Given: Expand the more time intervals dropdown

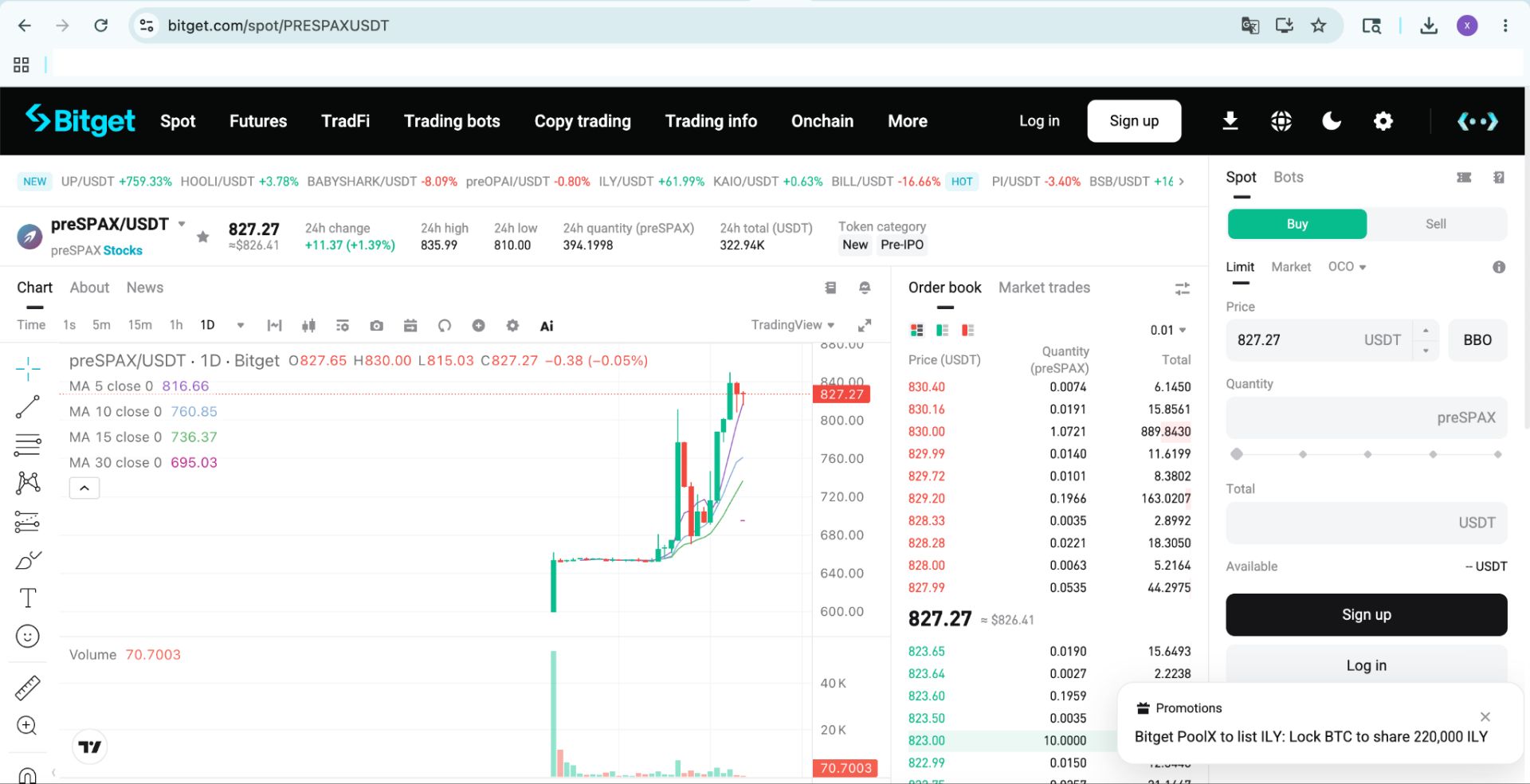Looking at the screenshot, I should (241, 325).
